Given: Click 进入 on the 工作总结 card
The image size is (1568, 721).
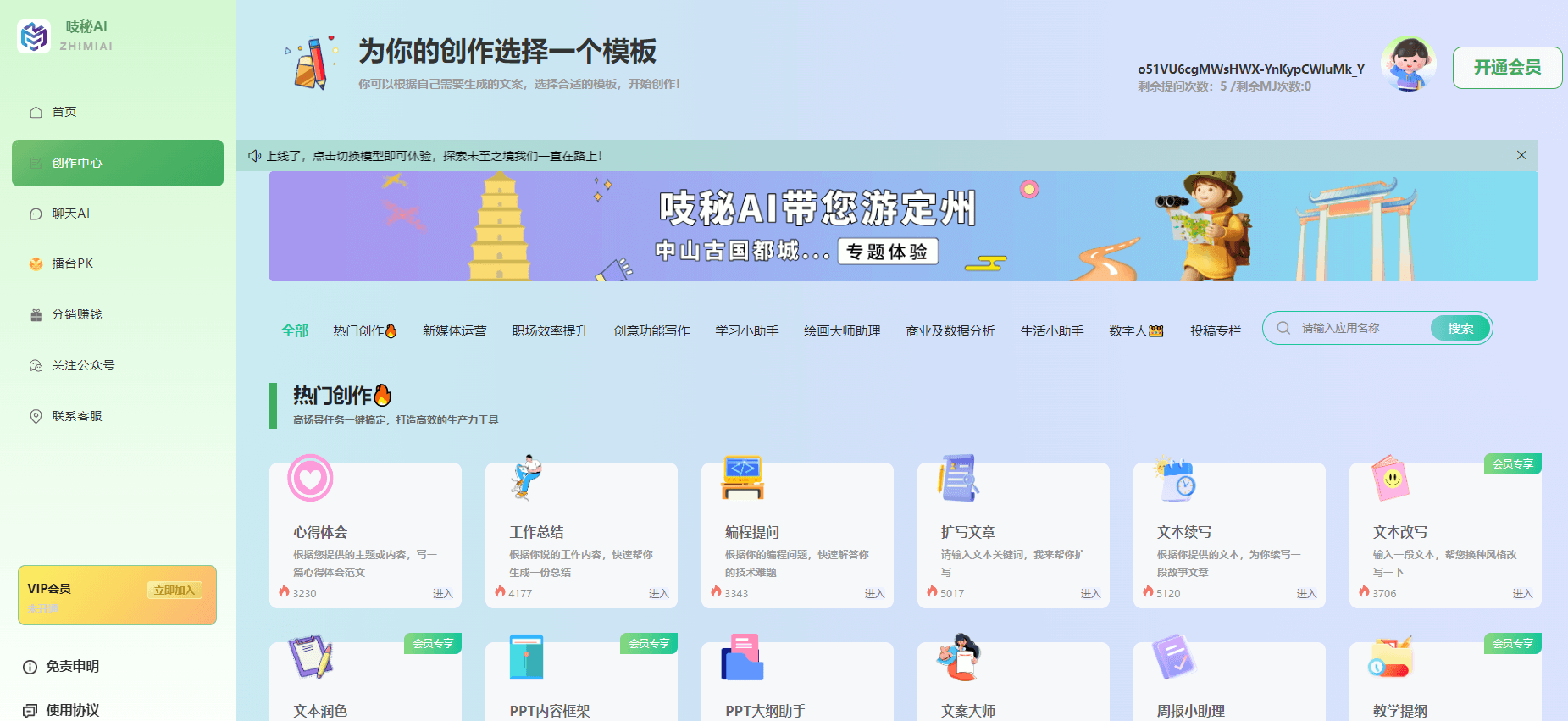Looking at the screenshot, I should (x=659, y=593).
